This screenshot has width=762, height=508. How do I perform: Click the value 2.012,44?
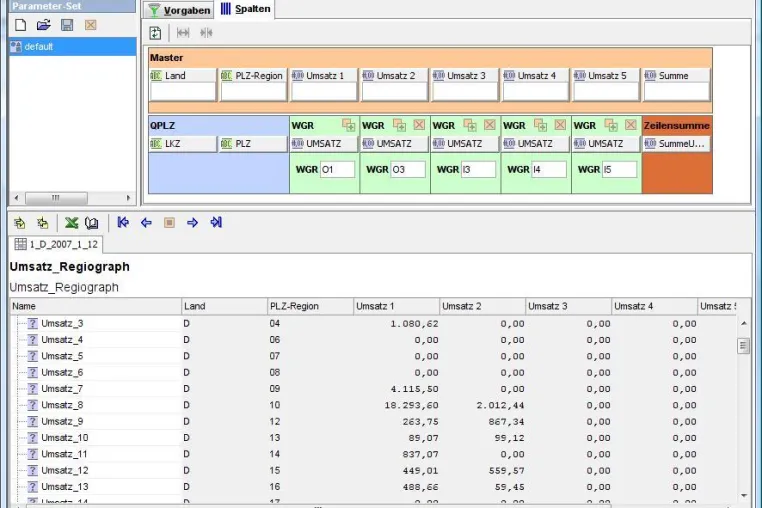[x=500, y=405]
